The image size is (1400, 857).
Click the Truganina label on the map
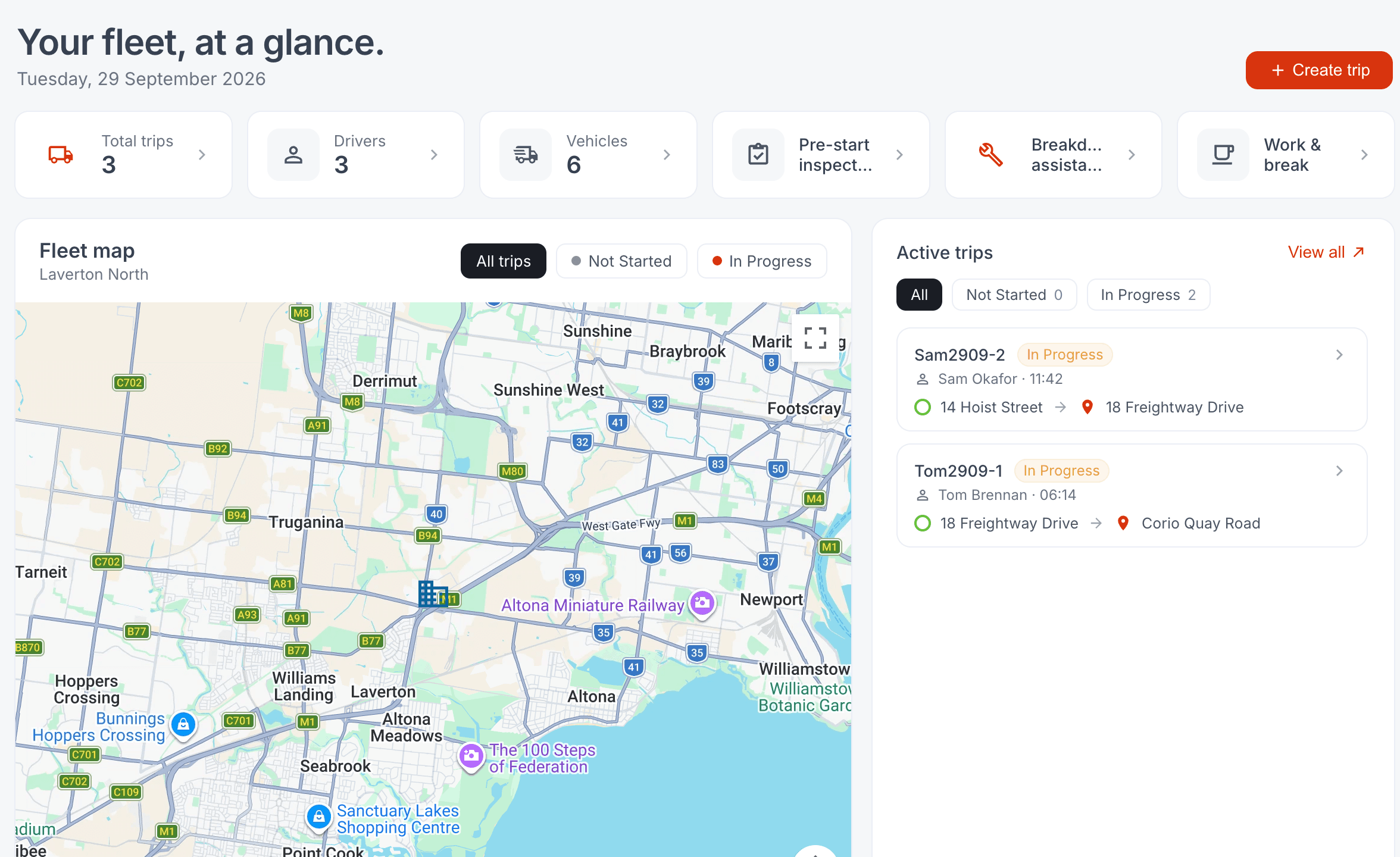[x=306, y=522]
